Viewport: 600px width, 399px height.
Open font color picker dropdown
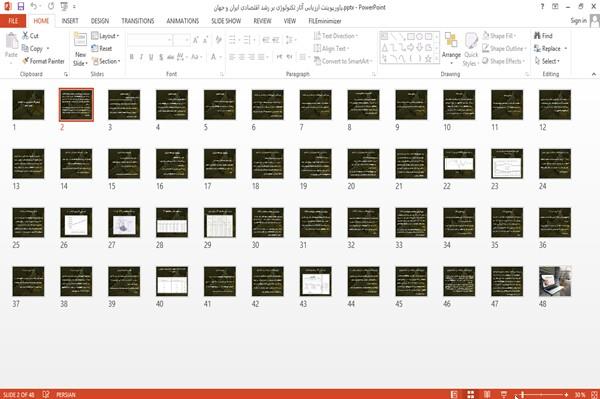tap(220, 57)
